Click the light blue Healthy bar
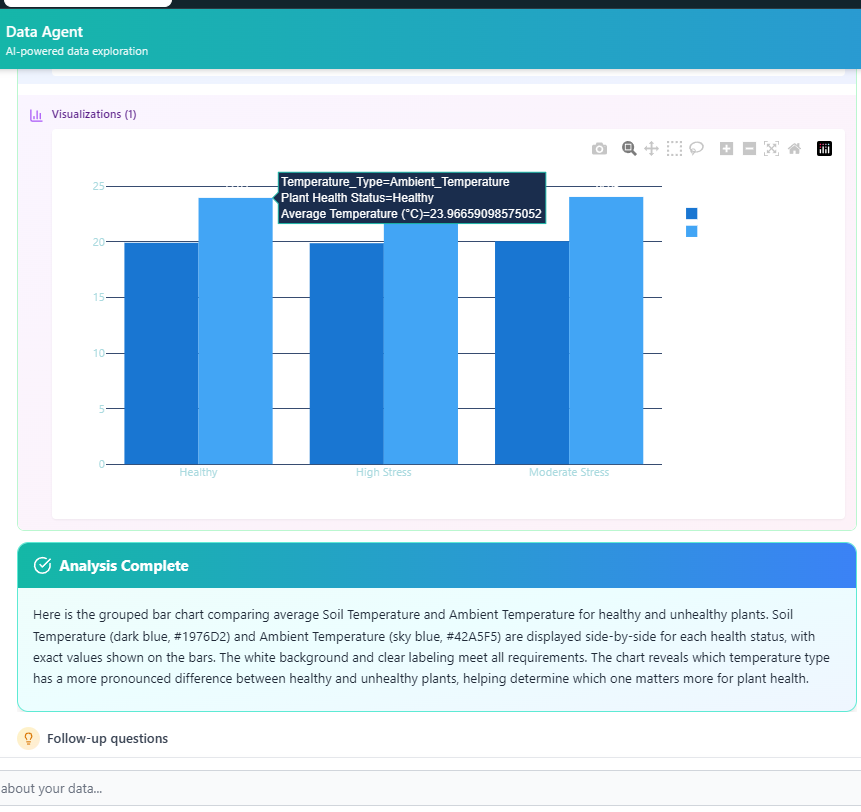This screenshot has height=812, width=861. [x=236, y=331]
